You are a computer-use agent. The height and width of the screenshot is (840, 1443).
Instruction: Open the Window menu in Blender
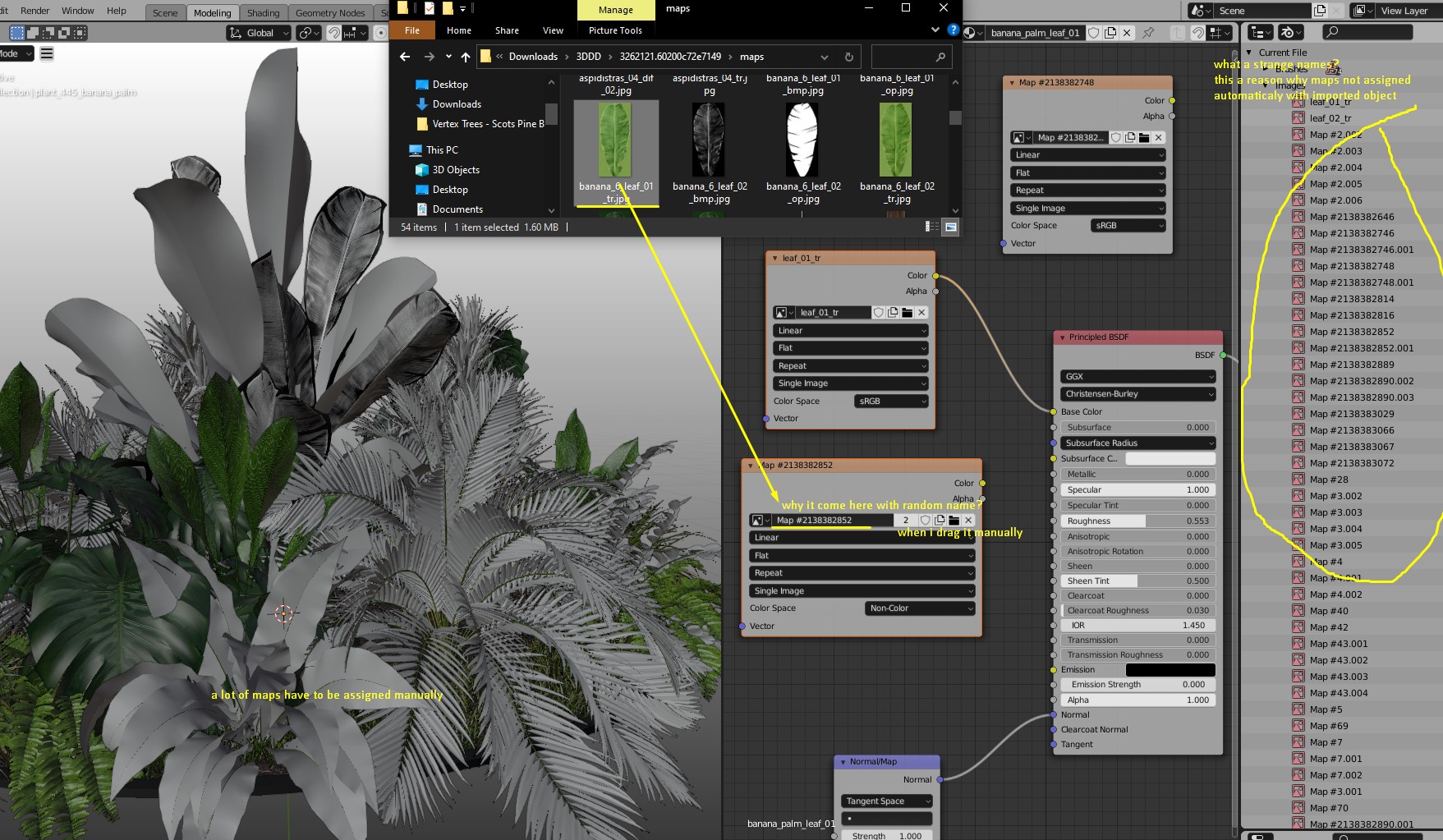[x=78, y=11]
